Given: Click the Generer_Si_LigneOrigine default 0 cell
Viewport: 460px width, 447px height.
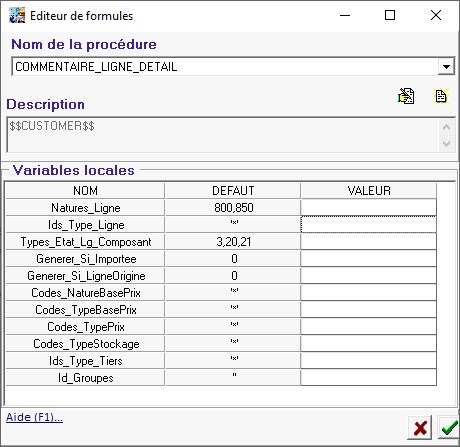Looking at the screenshot, I should tap(233, 276).
